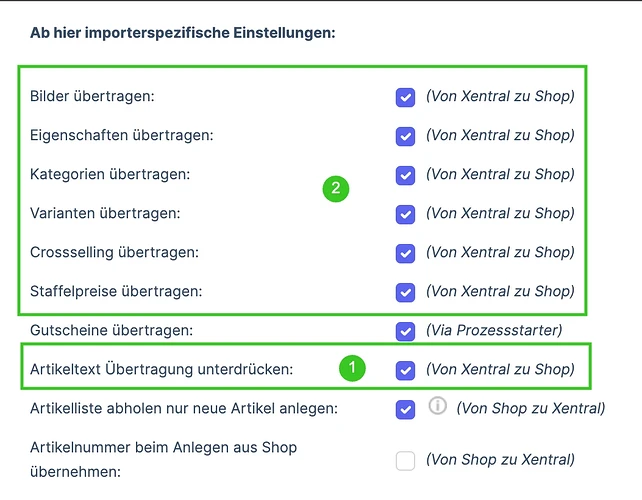Viewport: 642px width, 500px height.
Task: Click Von Shop zu Xentral beside Artikelliste
Action: 531,408
